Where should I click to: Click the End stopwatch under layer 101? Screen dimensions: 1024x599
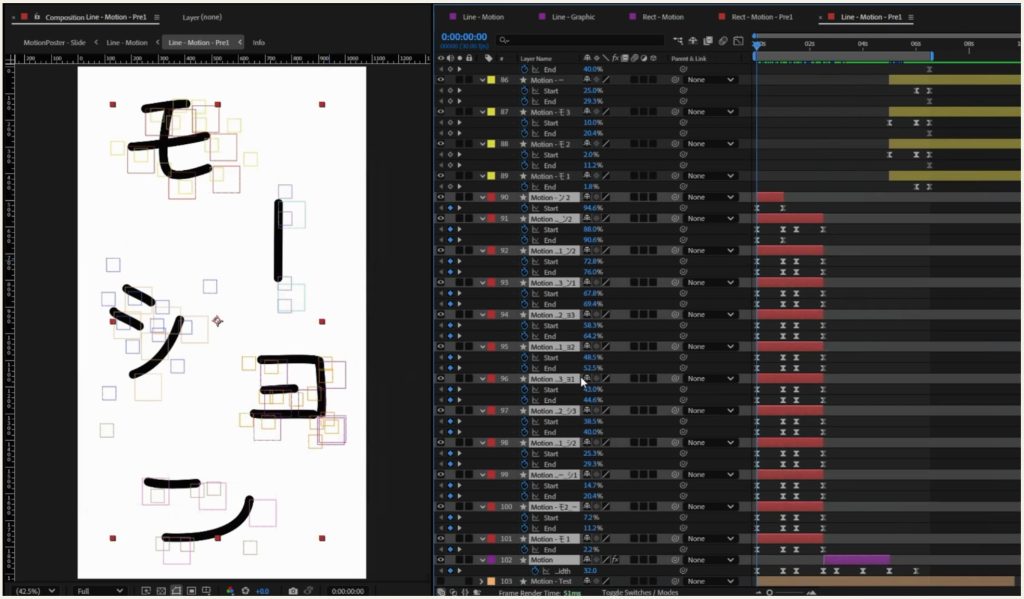[524, 549]
